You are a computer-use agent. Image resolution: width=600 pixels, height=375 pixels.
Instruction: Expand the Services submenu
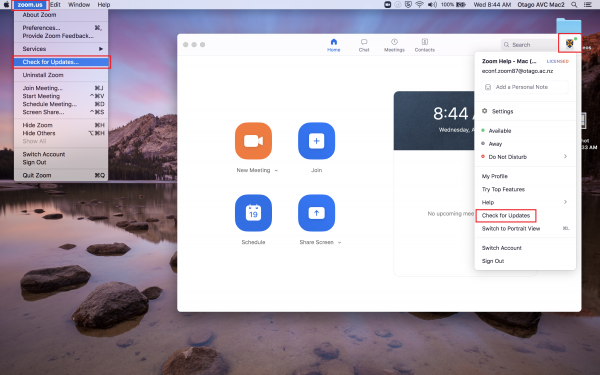[61, 49]
